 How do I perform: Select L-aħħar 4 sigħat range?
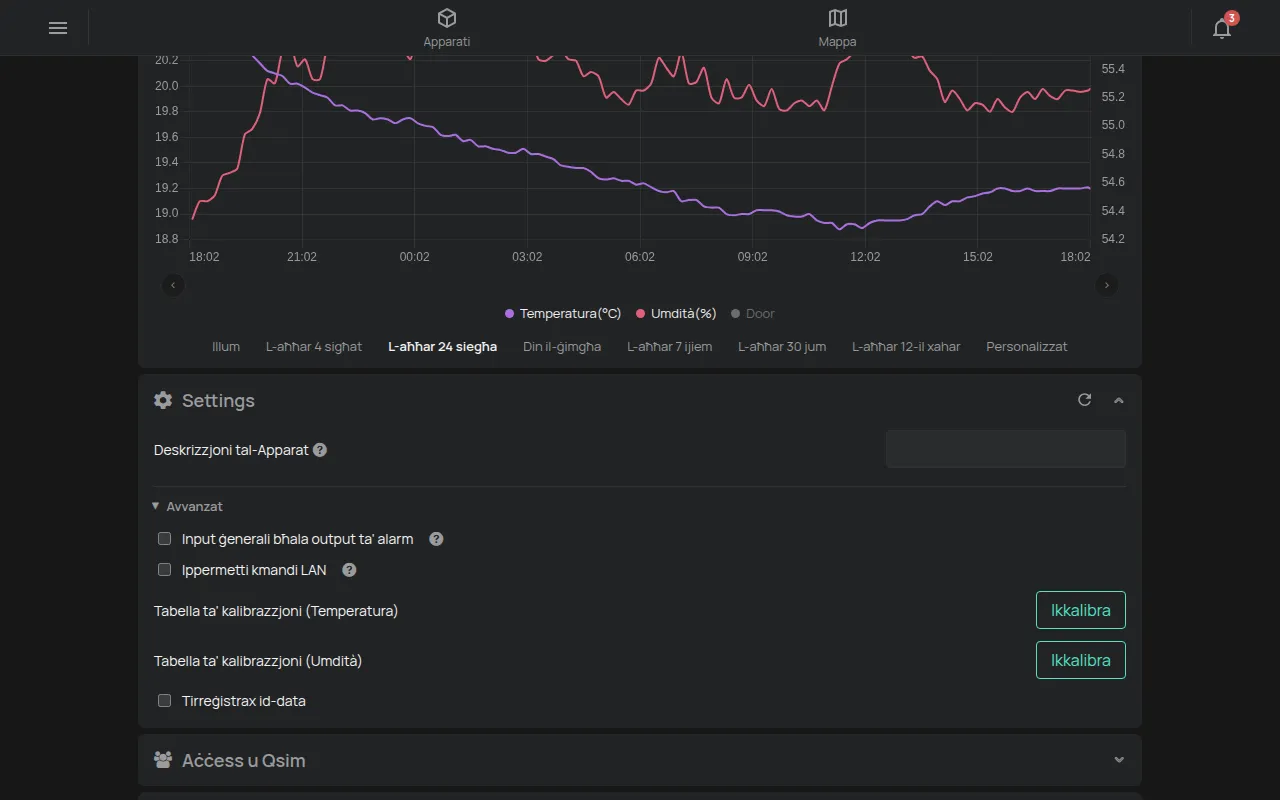[314, 347]
